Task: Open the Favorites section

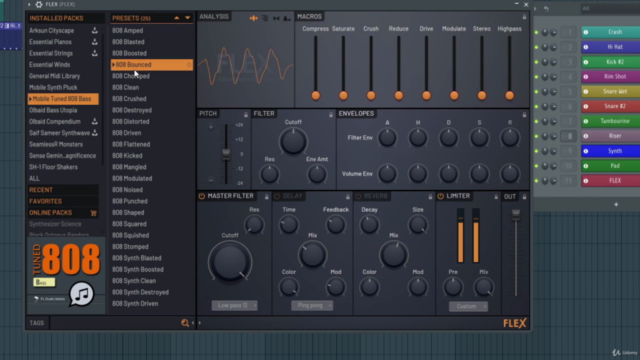Action: [x=63, y=201]
